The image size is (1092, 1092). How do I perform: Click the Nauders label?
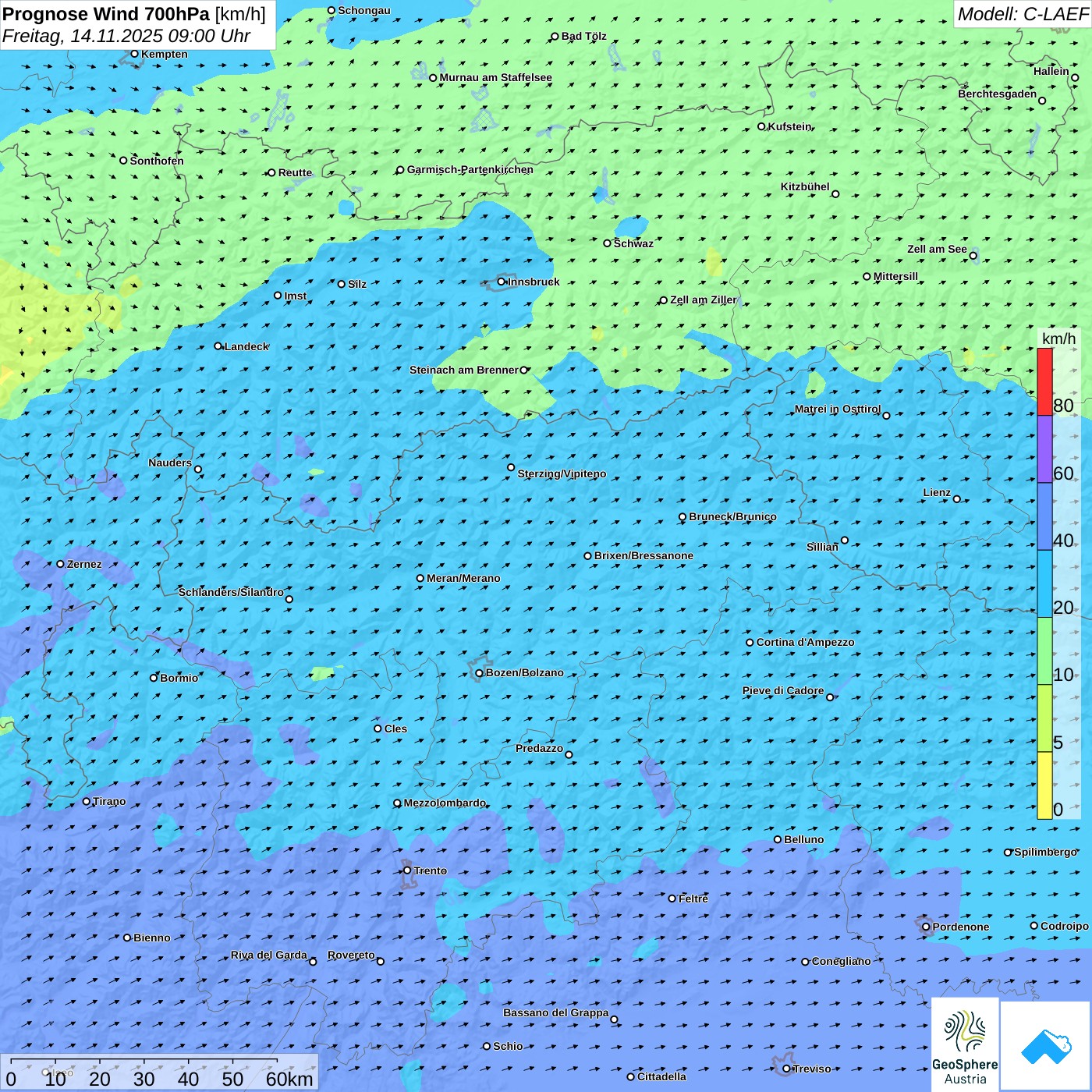pyautogui.click(x=170, y=463)
